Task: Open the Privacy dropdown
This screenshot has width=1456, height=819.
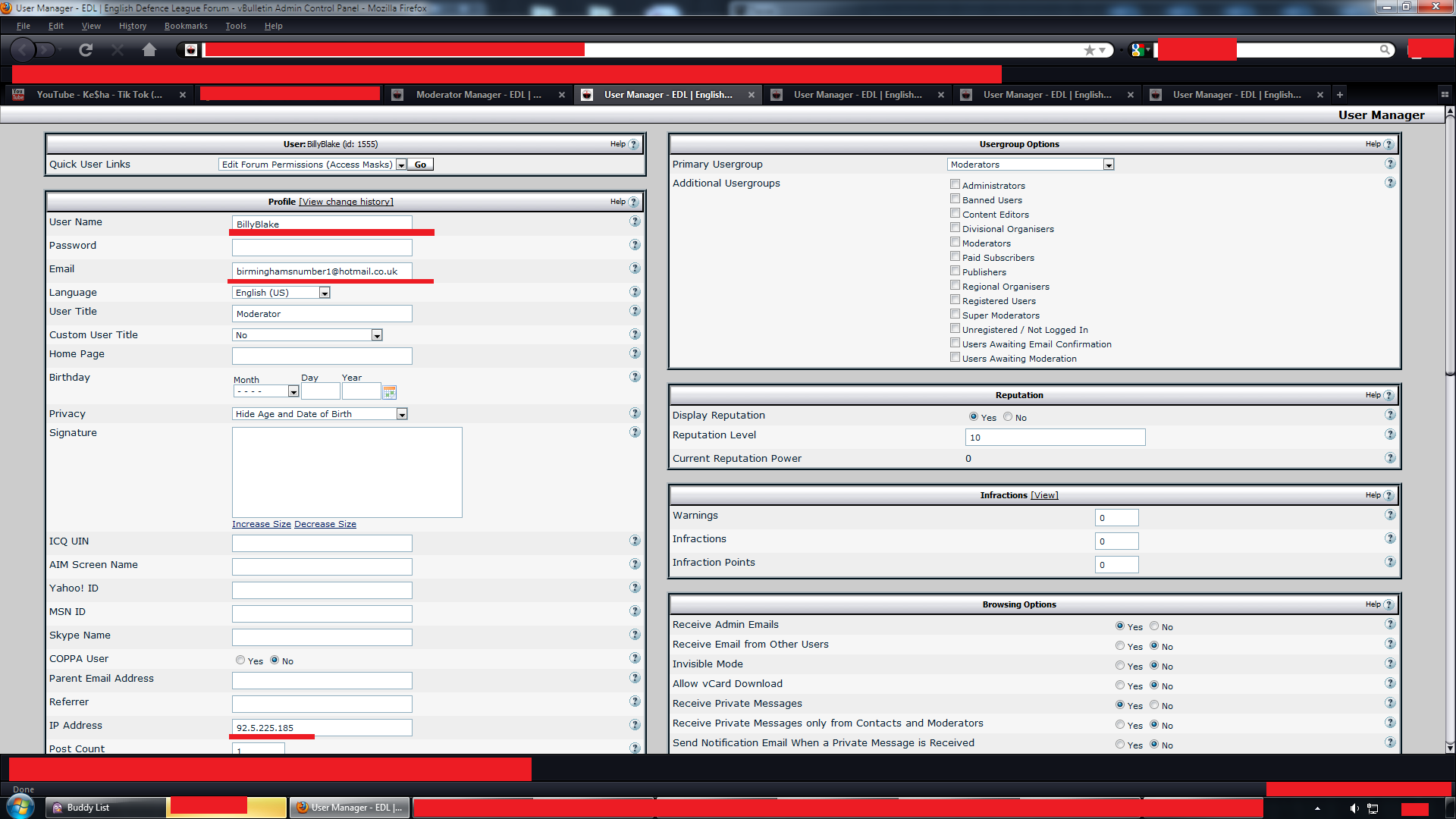Action: click(x=402, y=414)
